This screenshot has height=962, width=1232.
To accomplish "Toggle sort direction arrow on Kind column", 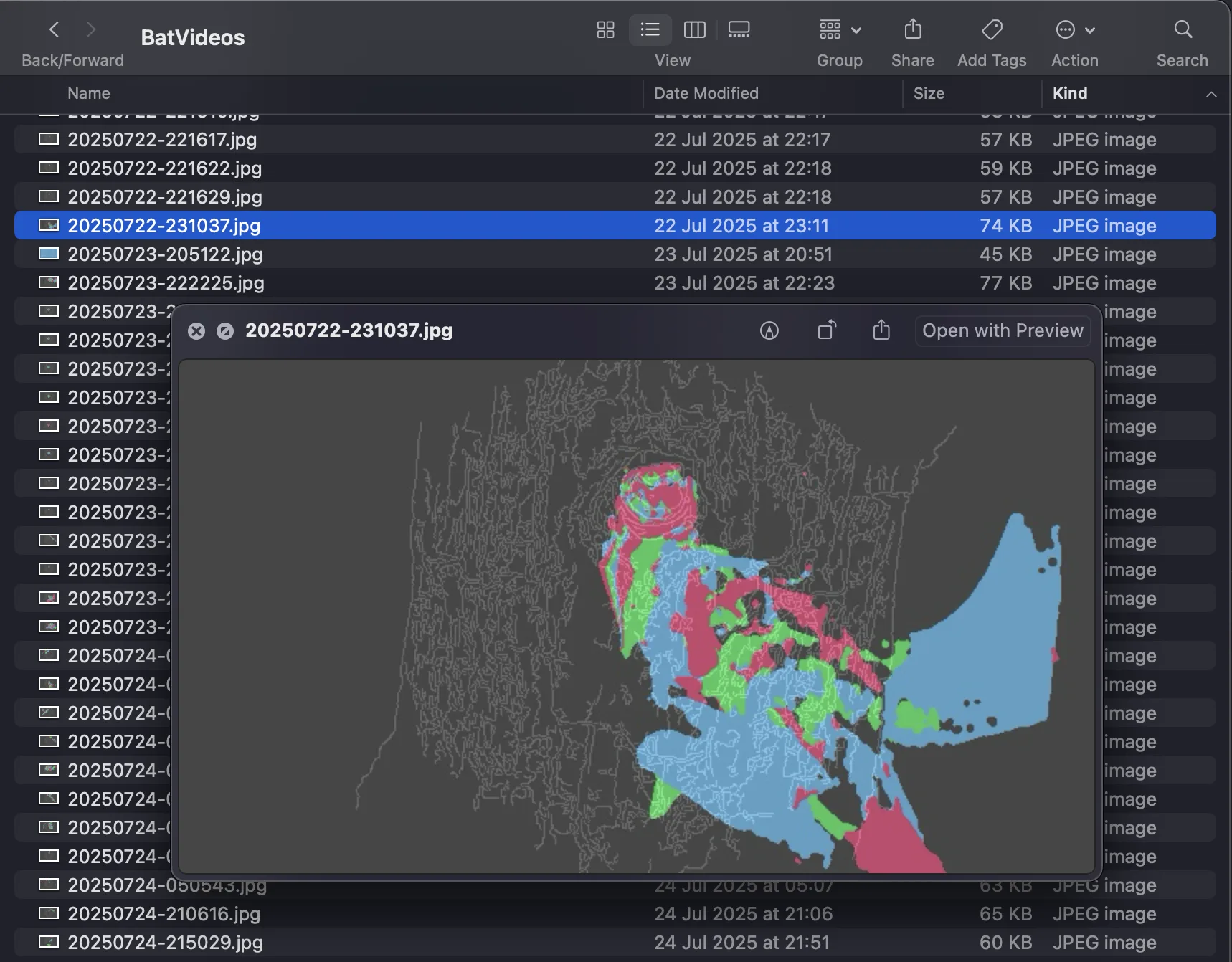I will [x=1211, y=94].
